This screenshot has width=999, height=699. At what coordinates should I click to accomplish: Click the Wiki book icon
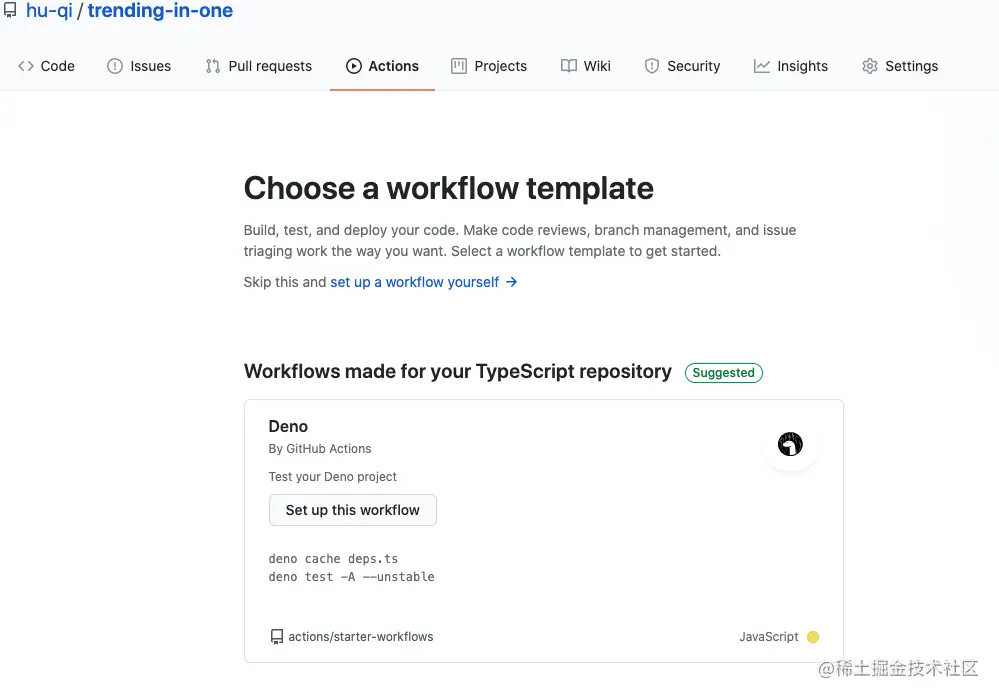click(568, 66)
